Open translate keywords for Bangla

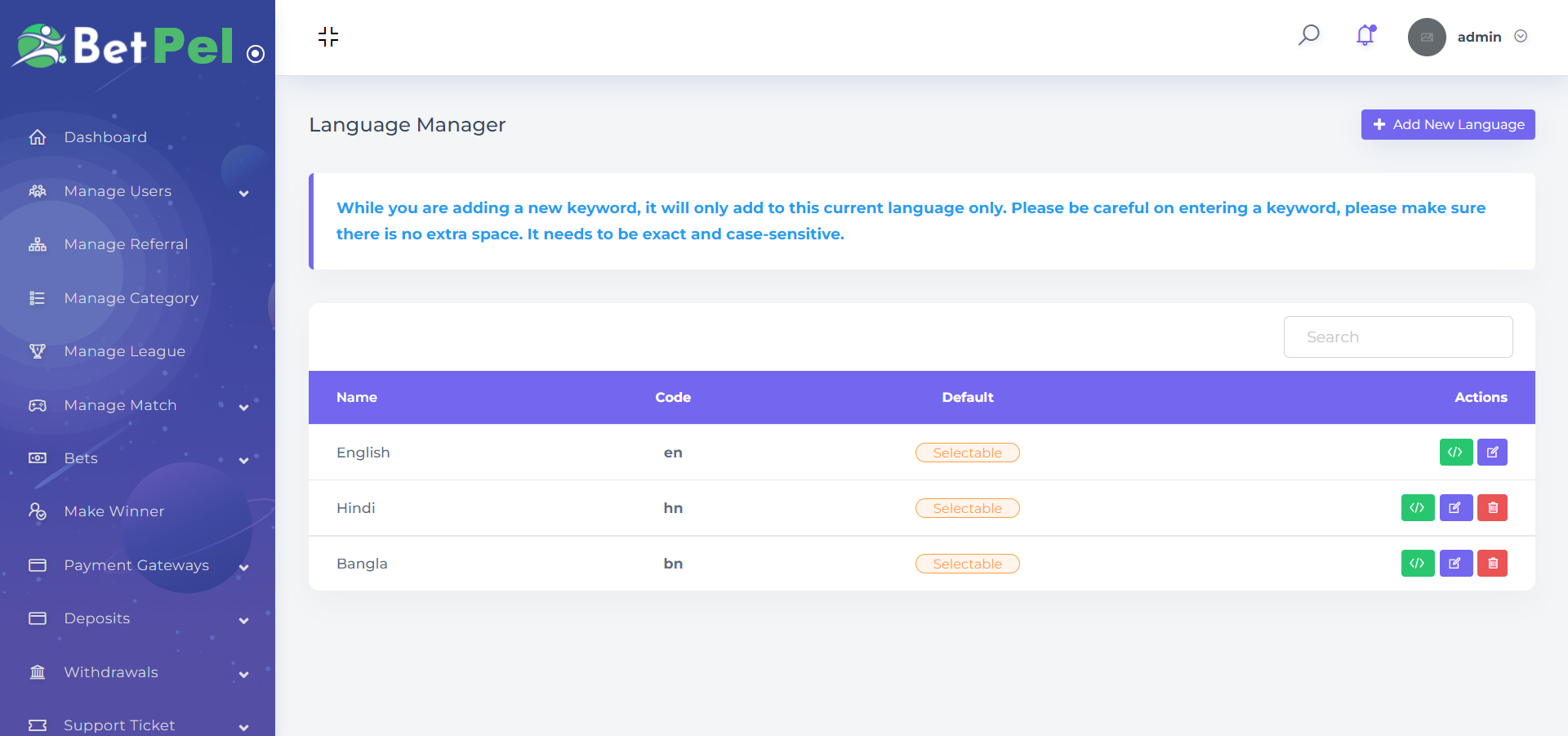tap(1418, 563)
